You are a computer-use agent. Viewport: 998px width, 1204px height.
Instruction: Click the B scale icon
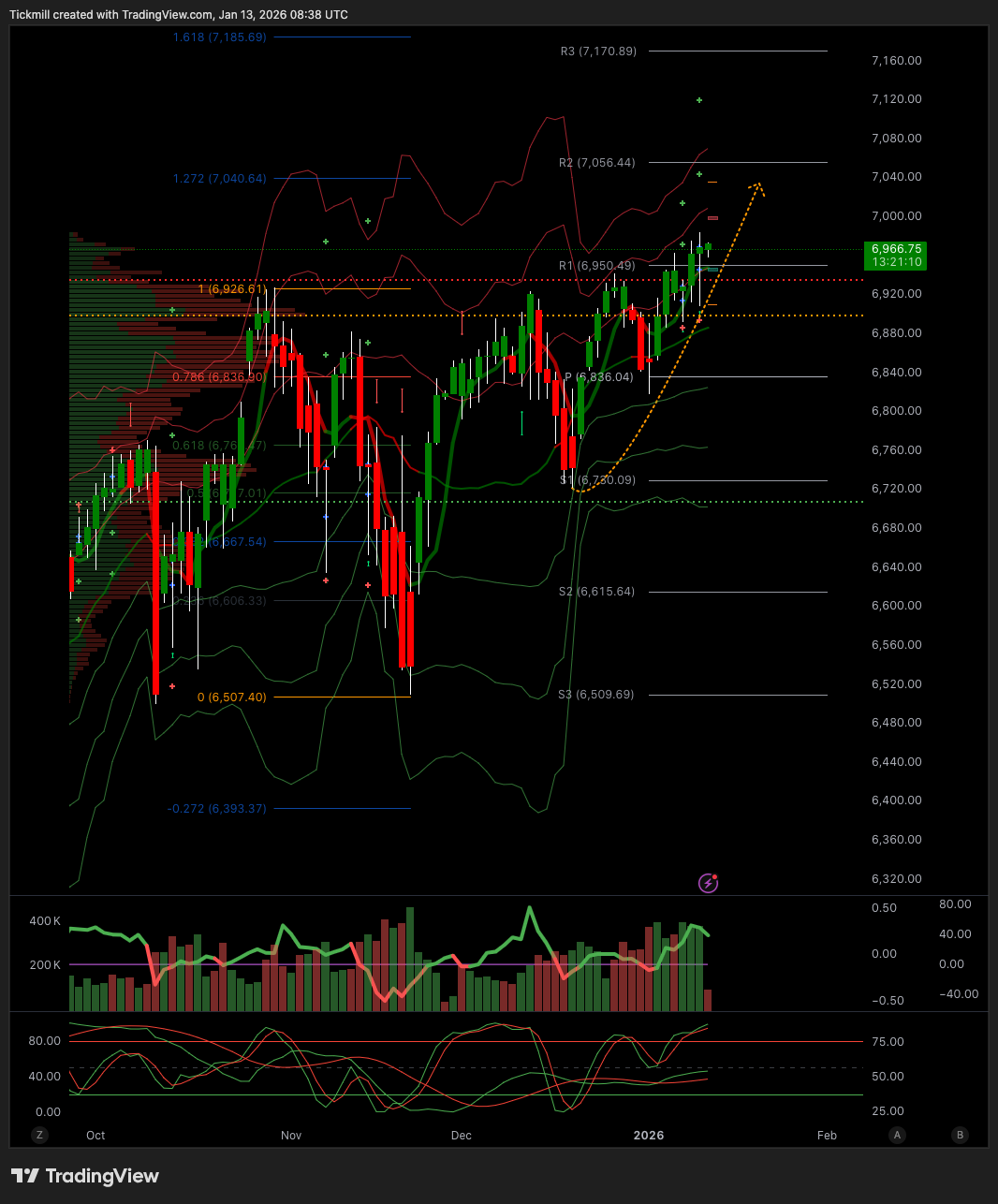click(x=960, y=1135)
